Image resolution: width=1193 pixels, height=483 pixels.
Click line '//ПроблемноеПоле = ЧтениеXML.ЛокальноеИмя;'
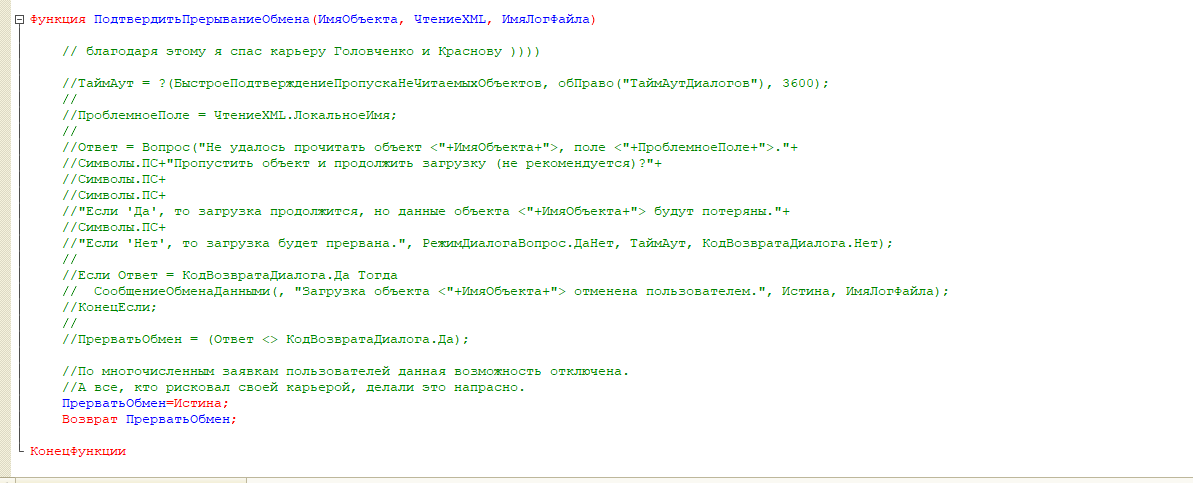click(x=231, y=116)
